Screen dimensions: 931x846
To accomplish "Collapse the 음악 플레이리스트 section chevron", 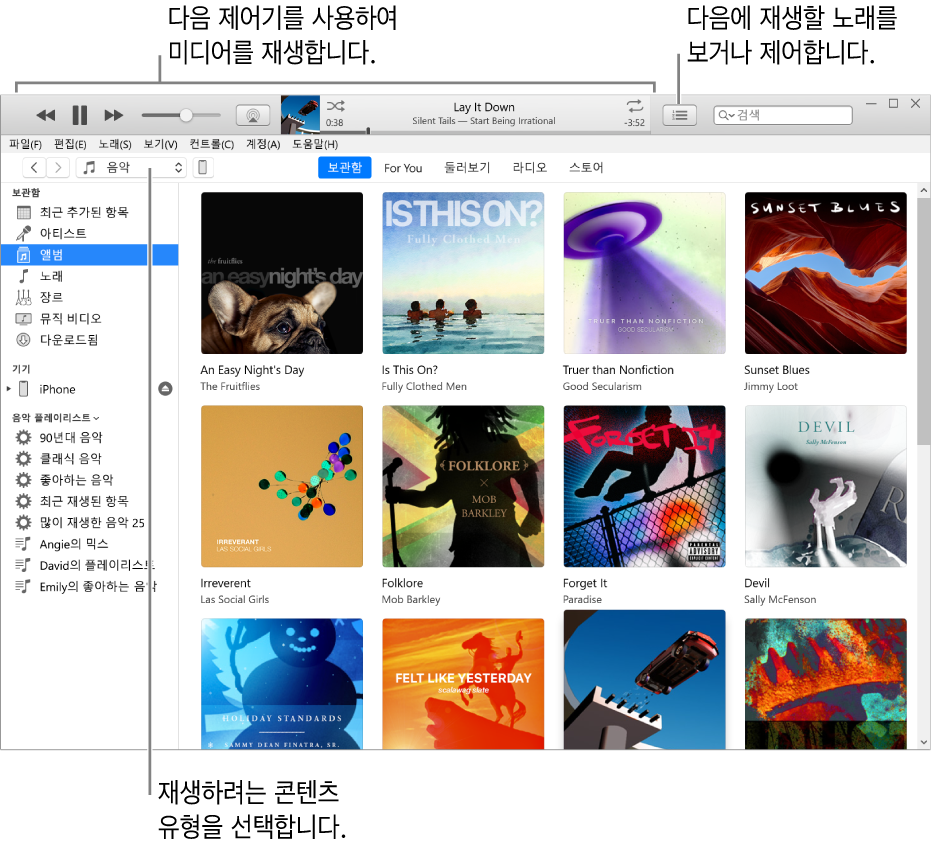I will (x=96, y=419).
